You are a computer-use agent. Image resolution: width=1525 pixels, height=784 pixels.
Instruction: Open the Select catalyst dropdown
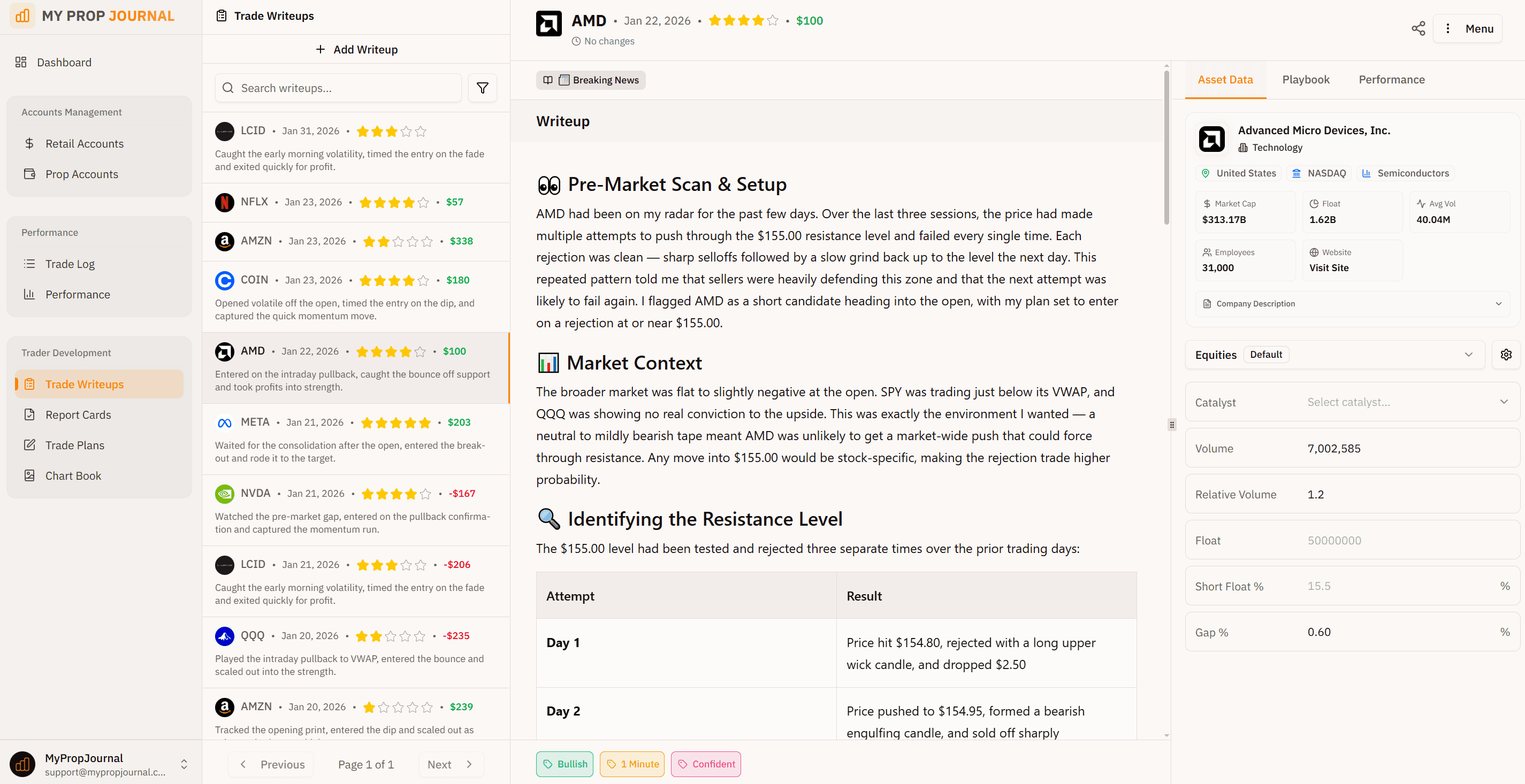tap(1408, 402)
